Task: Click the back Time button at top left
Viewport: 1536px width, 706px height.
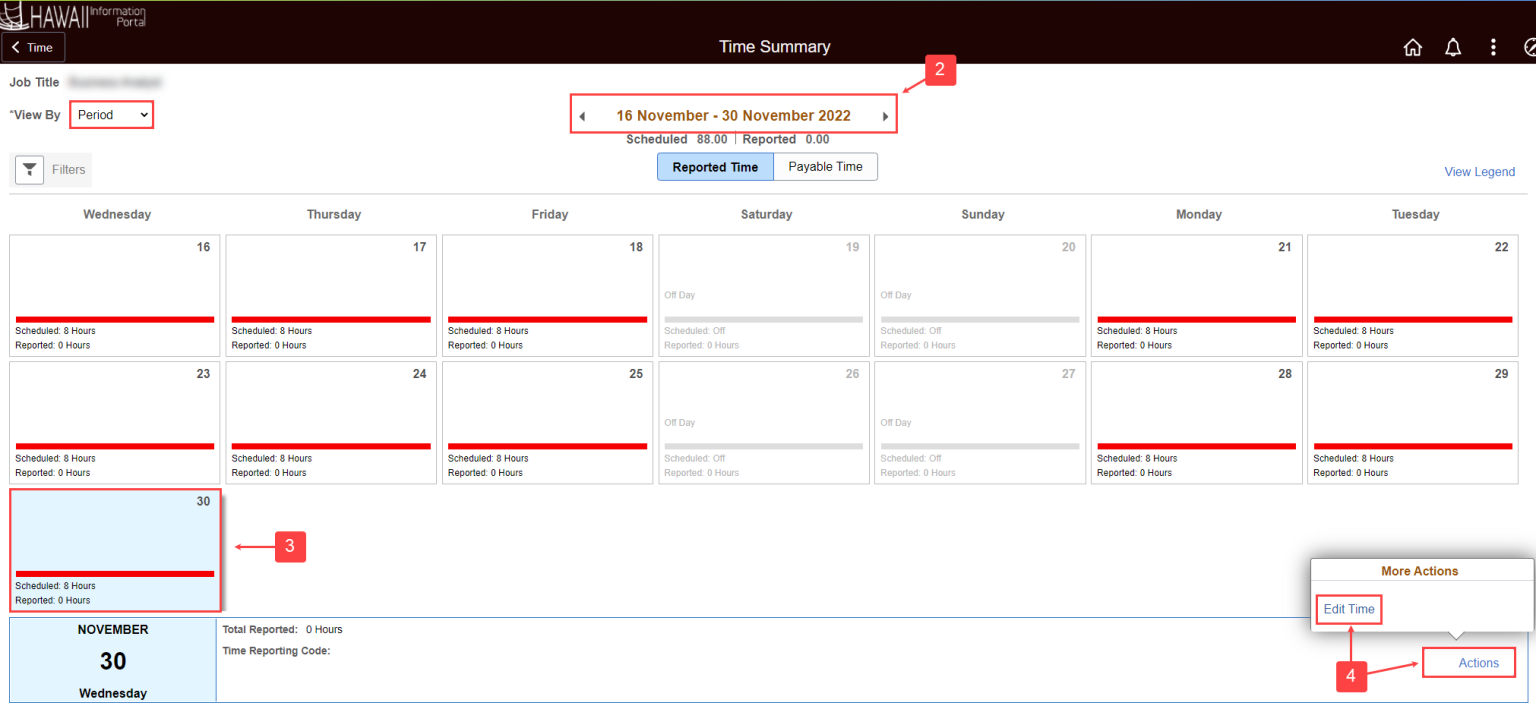Action: [x=33, y=46]
